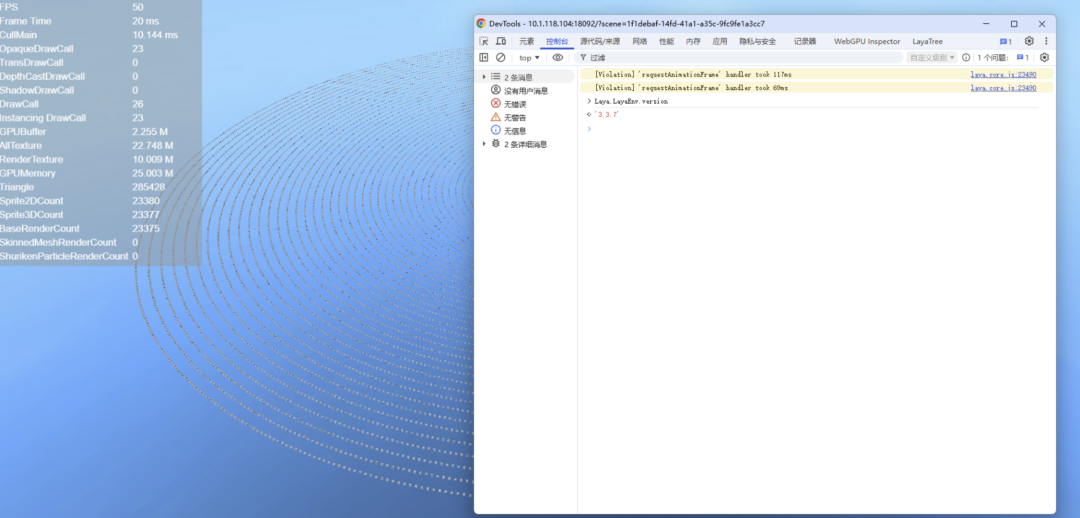Click the RenderTexture value 10.009 M
The width and height of the screenshot is (1080, 518).
(153, 159)
